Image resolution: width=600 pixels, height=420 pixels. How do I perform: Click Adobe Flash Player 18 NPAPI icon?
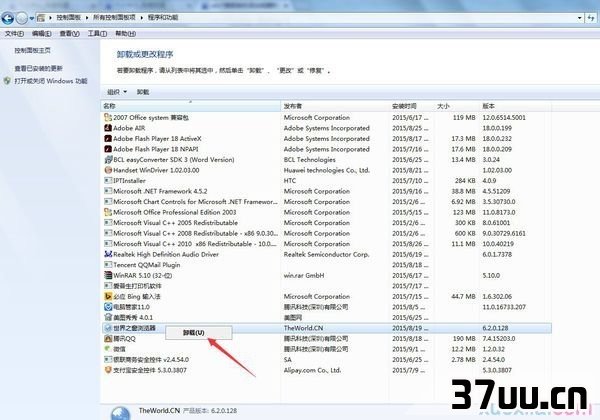point(108,149)
